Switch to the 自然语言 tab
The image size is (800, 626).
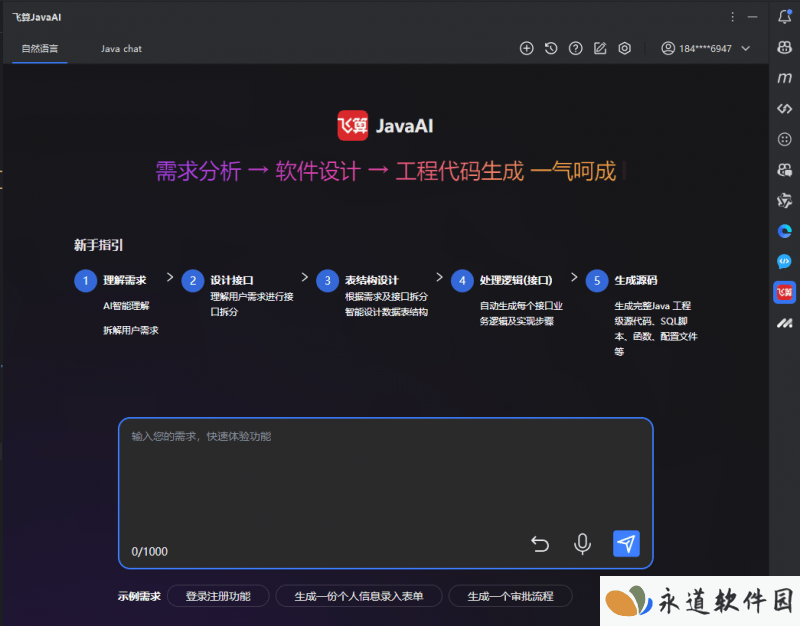pos(40,49)
